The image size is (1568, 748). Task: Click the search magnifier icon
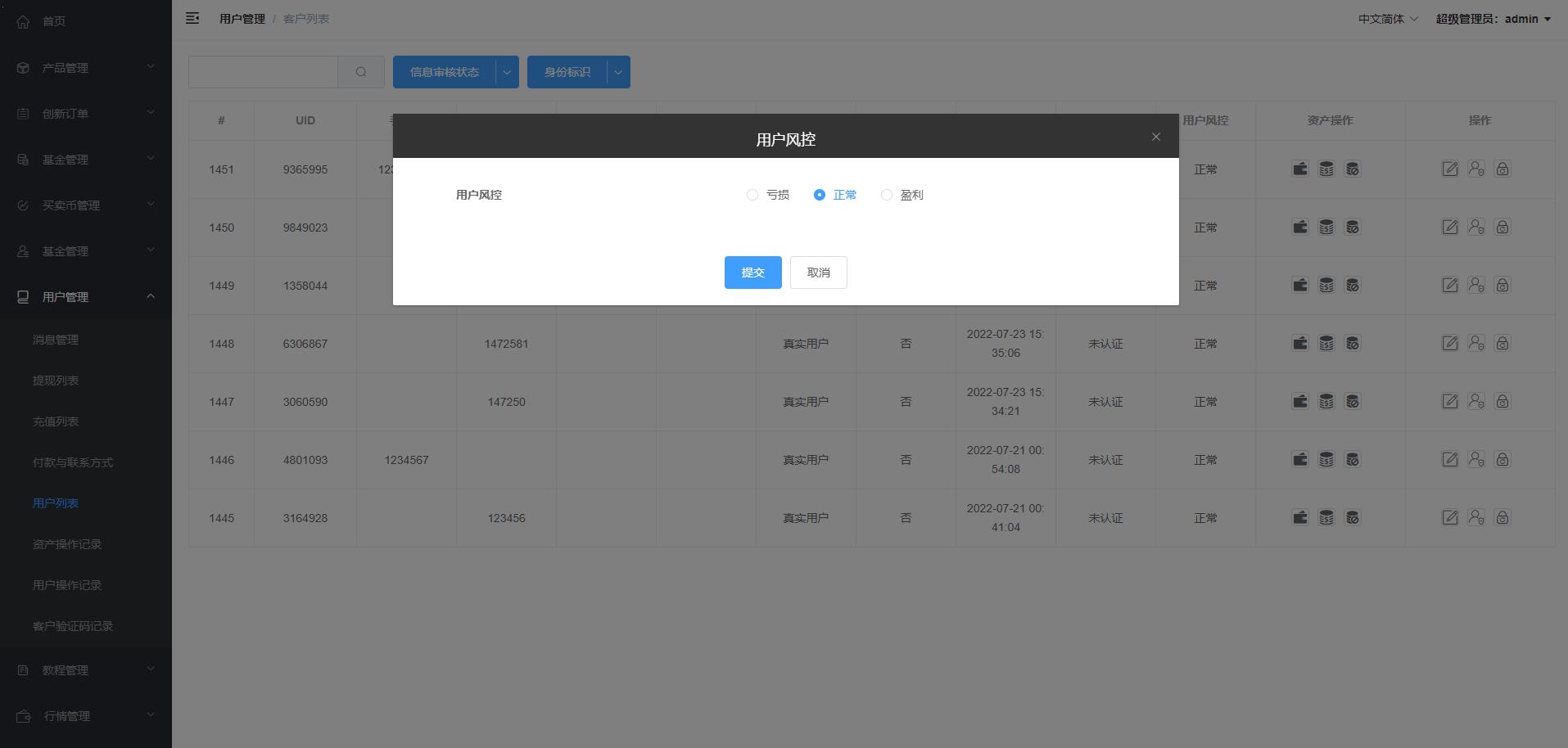tap(361, 72)
